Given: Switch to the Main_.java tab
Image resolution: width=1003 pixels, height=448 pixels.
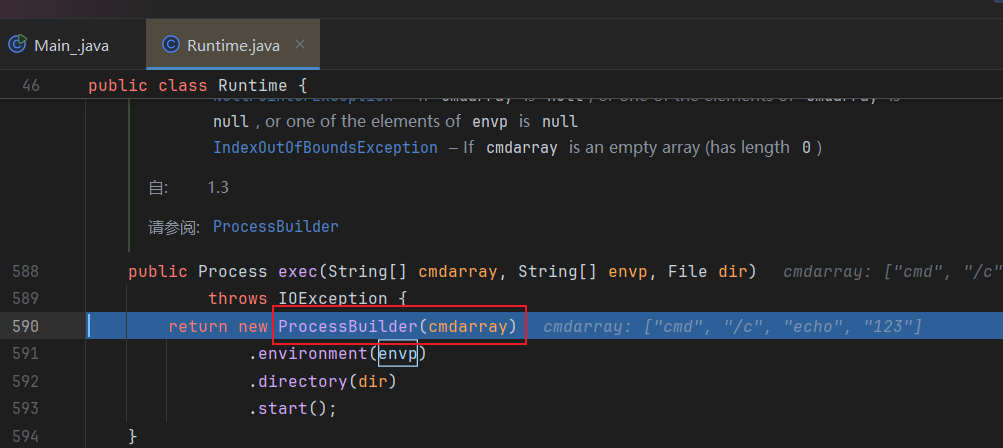Looking at the screenshot, I should tap(70, 46).
